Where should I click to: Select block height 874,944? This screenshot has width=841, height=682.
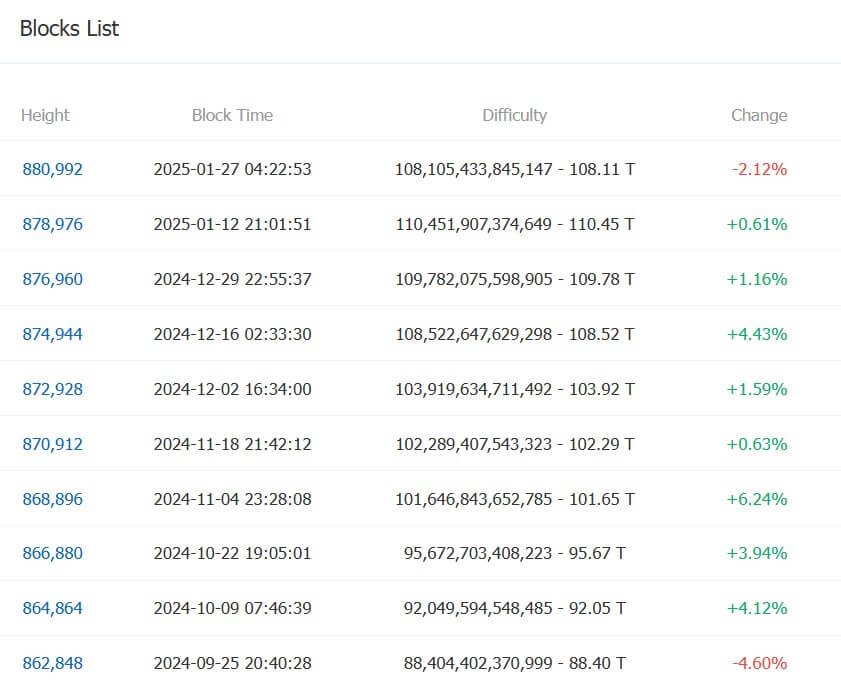click(x=52, y=334)
